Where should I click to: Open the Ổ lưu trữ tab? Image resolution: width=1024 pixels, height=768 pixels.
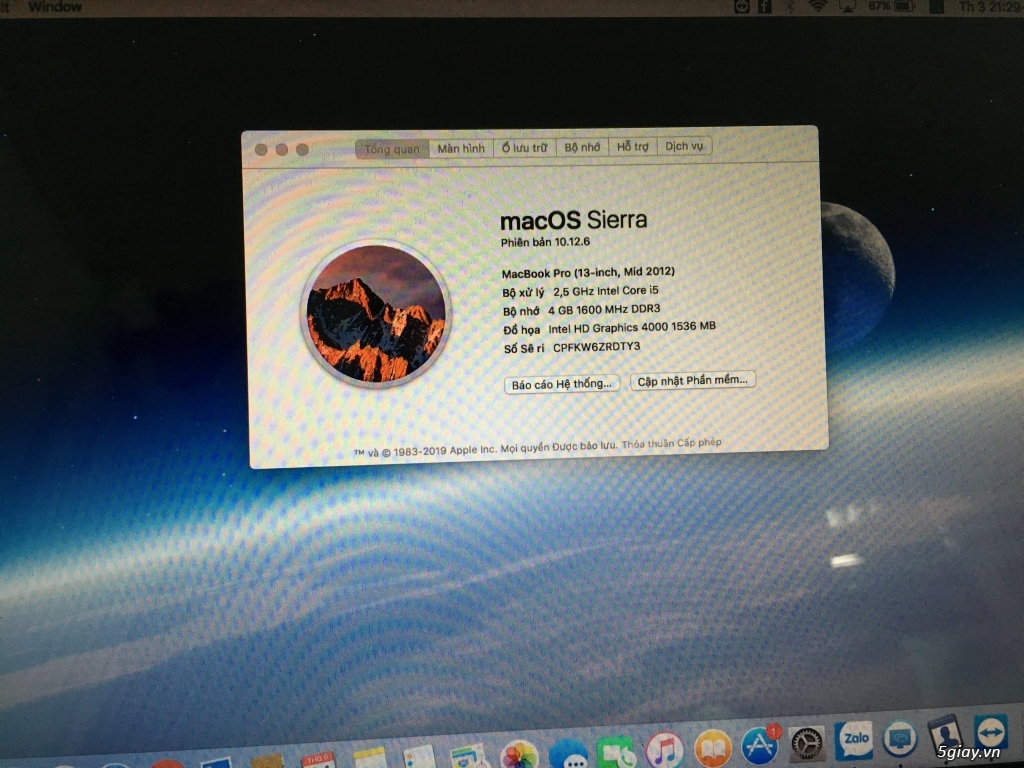click(524, 148)
